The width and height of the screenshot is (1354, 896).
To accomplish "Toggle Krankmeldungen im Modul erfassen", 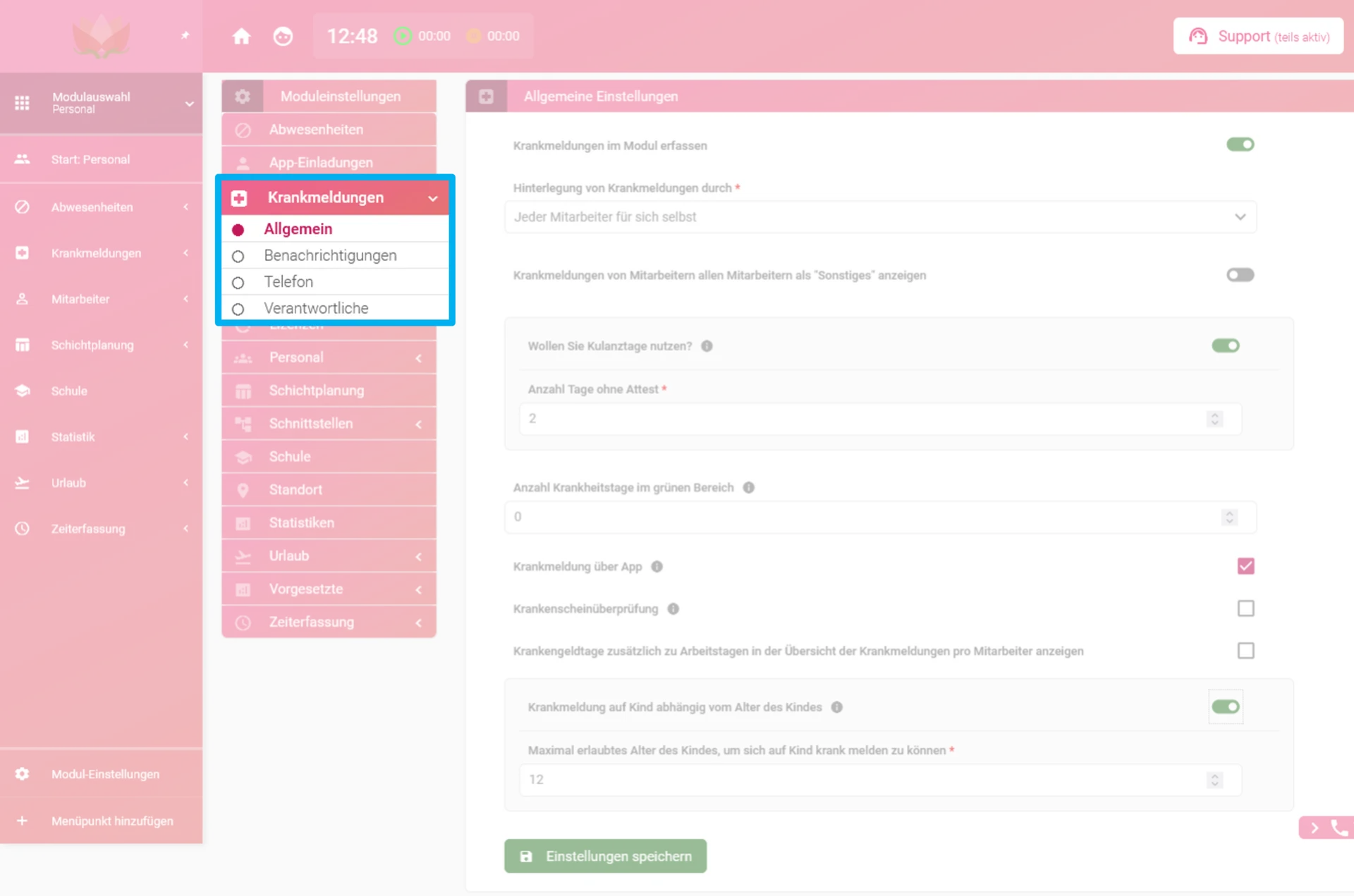I will tap(1240, 145).
